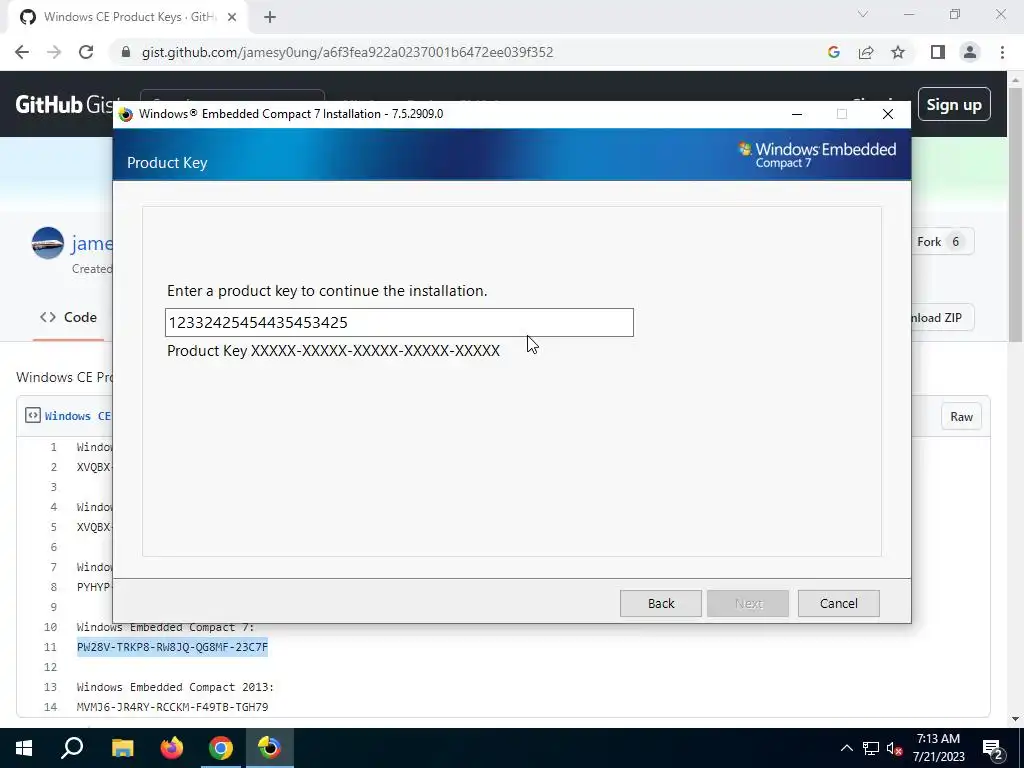This screenshot has height=768, width=1024.
Task: Click network icon in system tray
Action: tap(871, 748)
